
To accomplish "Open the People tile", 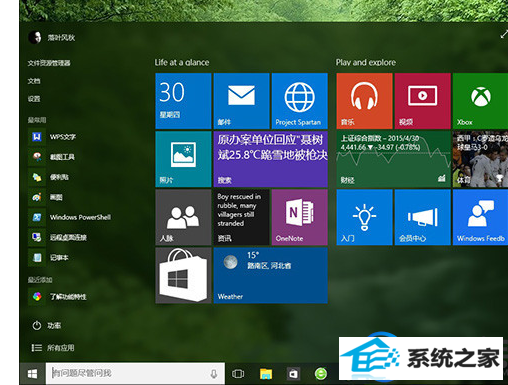I will pos(183,217).
